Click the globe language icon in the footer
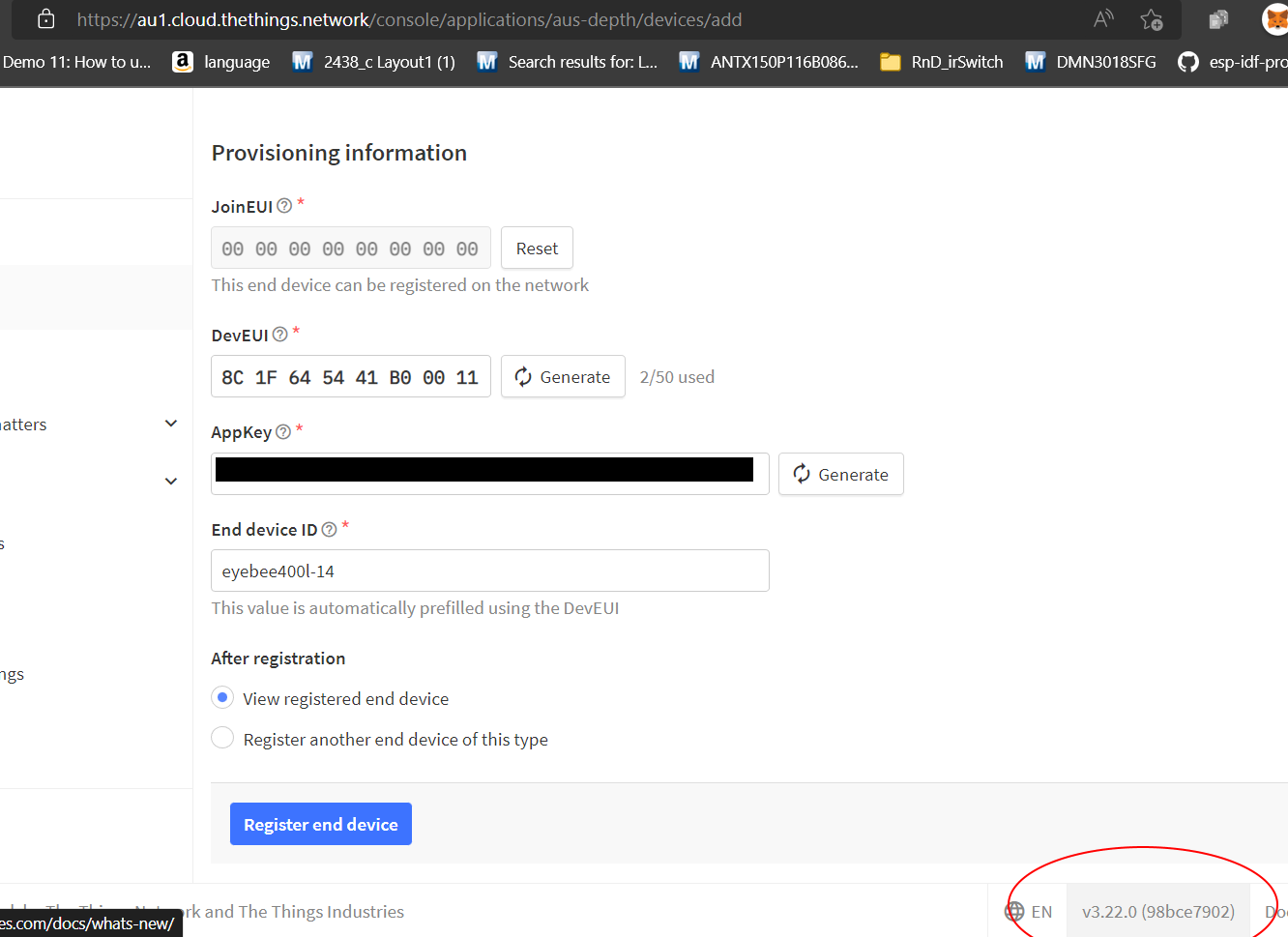The width and height of the screenshot is (1288, 937). tap(1014, 911)
